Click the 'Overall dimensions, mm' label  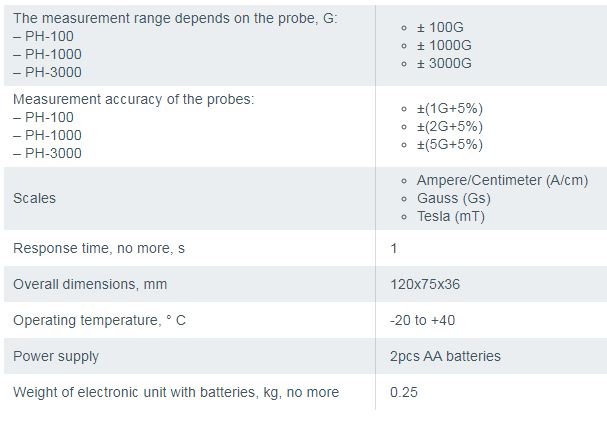90,284
